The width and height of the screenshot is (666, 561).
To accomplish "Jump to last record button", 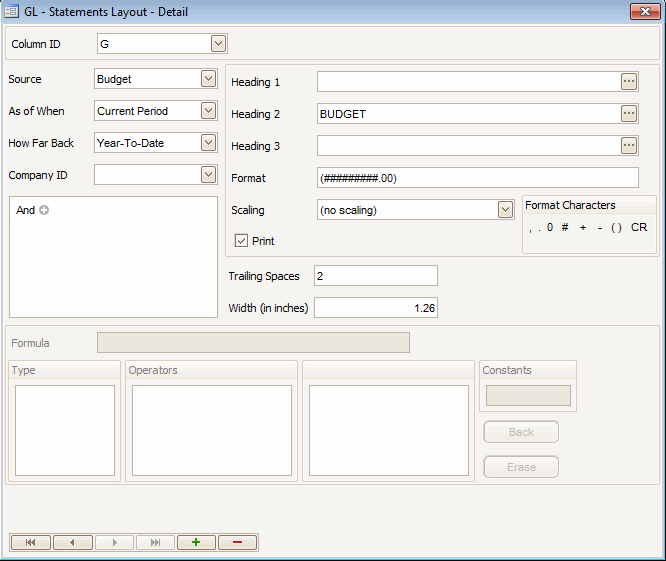I will pyautogui.click(x=155, y=542).
